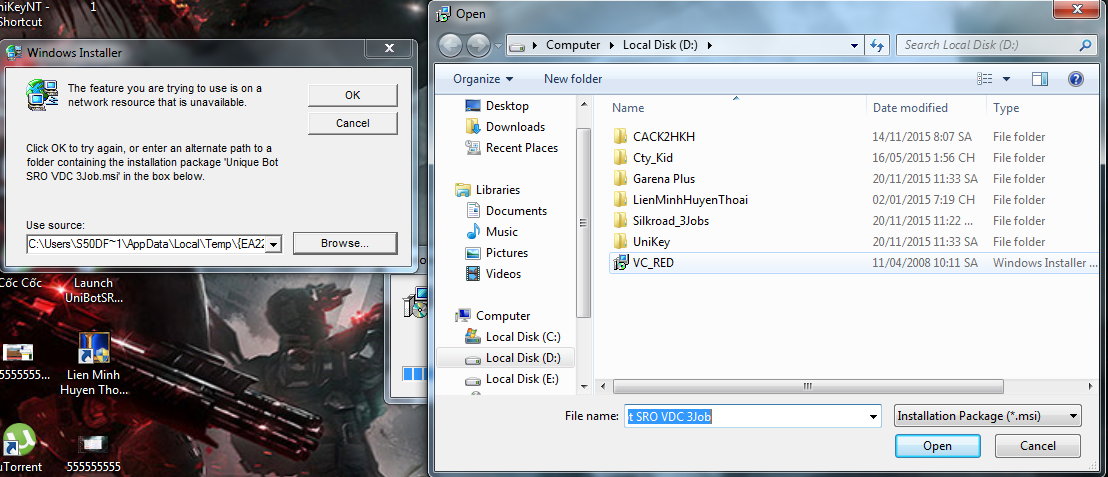Image resolution: width=1108 pixels, height=477 pixels.
Task: Click the navigation pane scroll up arrow
Action: (584, 104)
